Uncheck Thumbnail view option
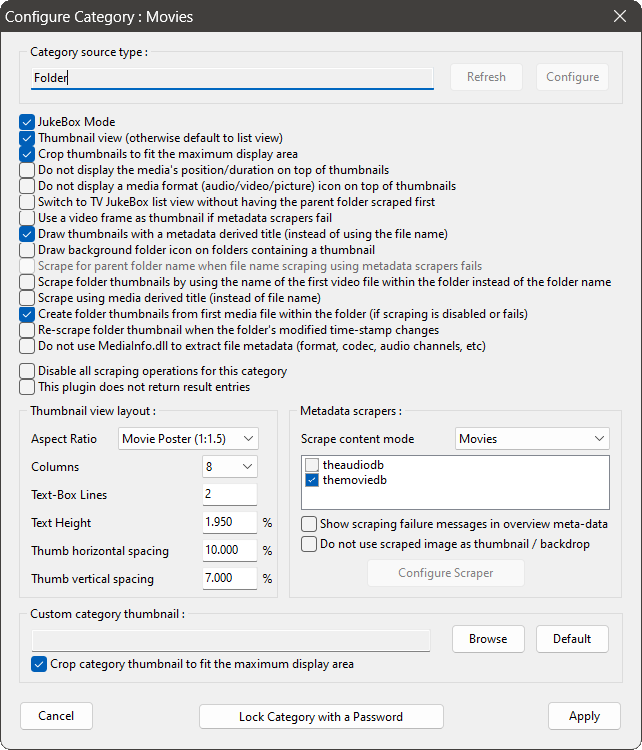 point(27,138)
